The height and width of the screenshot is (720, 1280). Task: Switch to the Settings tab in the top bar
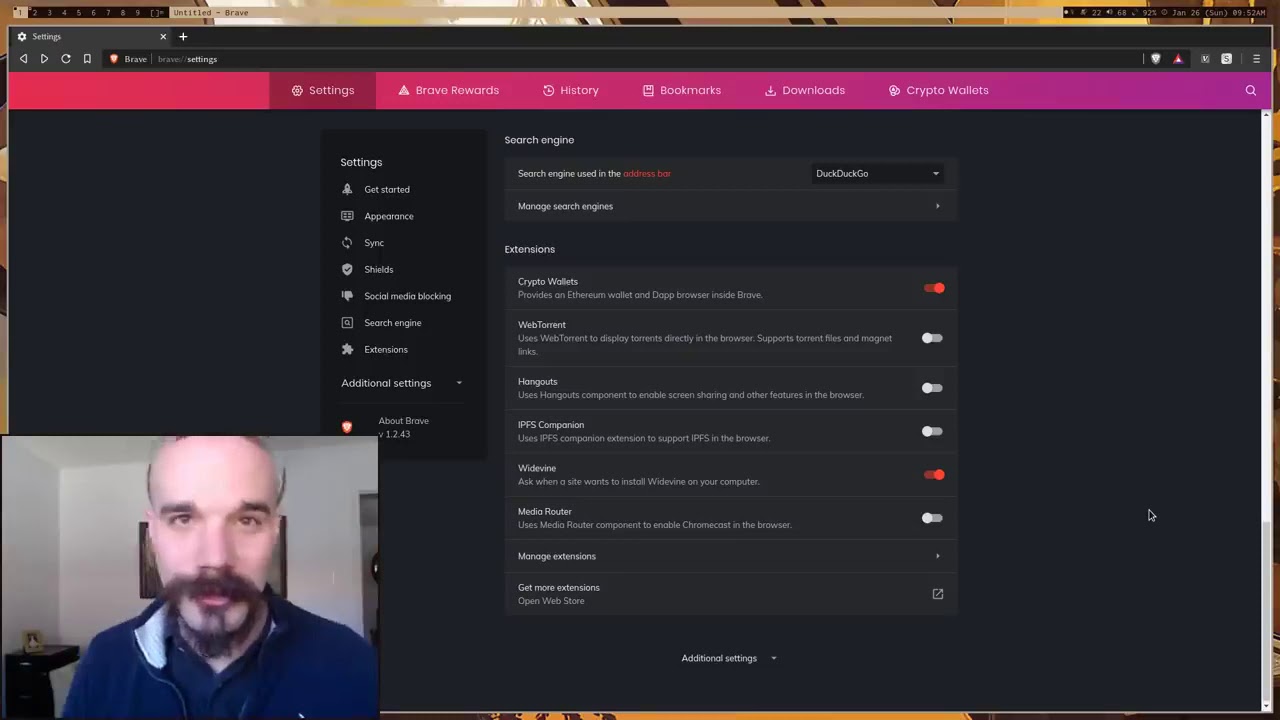[323, 90]
